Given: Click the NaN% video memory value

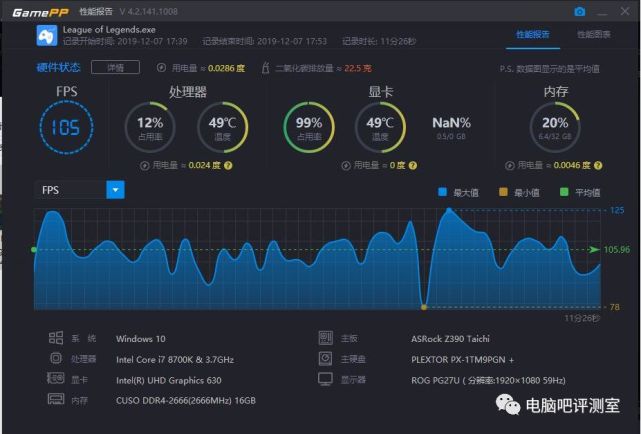Looking at the screenshot, I should [x=451, y=123].
